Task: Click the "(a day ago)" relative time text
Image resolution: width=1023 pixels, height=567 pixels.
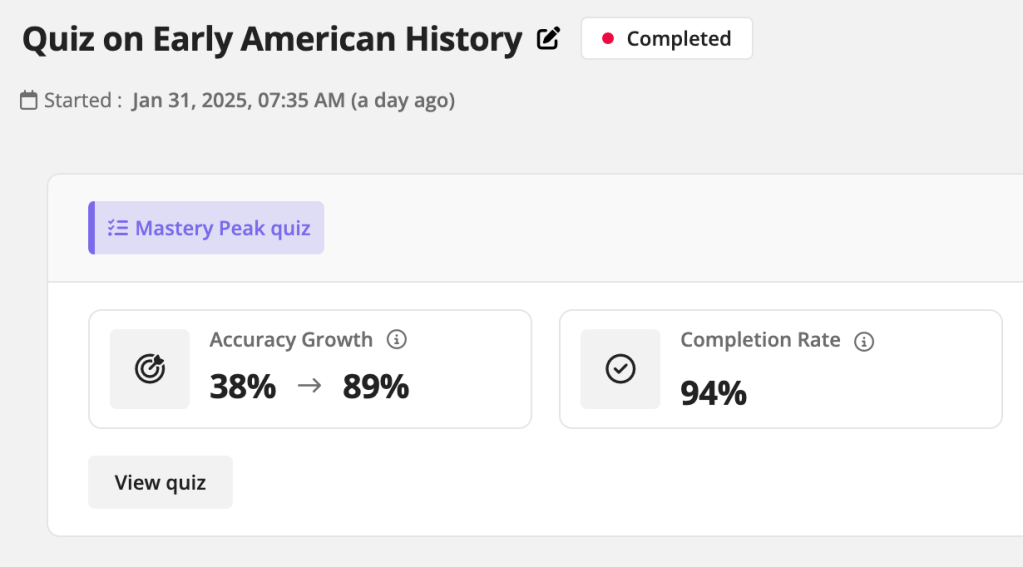Action: tap(402, 100)
